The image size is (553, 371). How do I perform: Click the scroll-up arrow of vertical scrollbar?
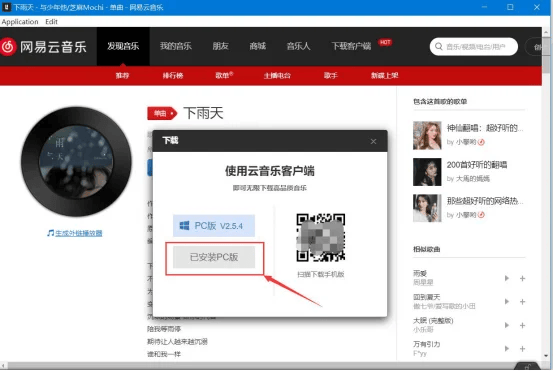pos(547,31)
